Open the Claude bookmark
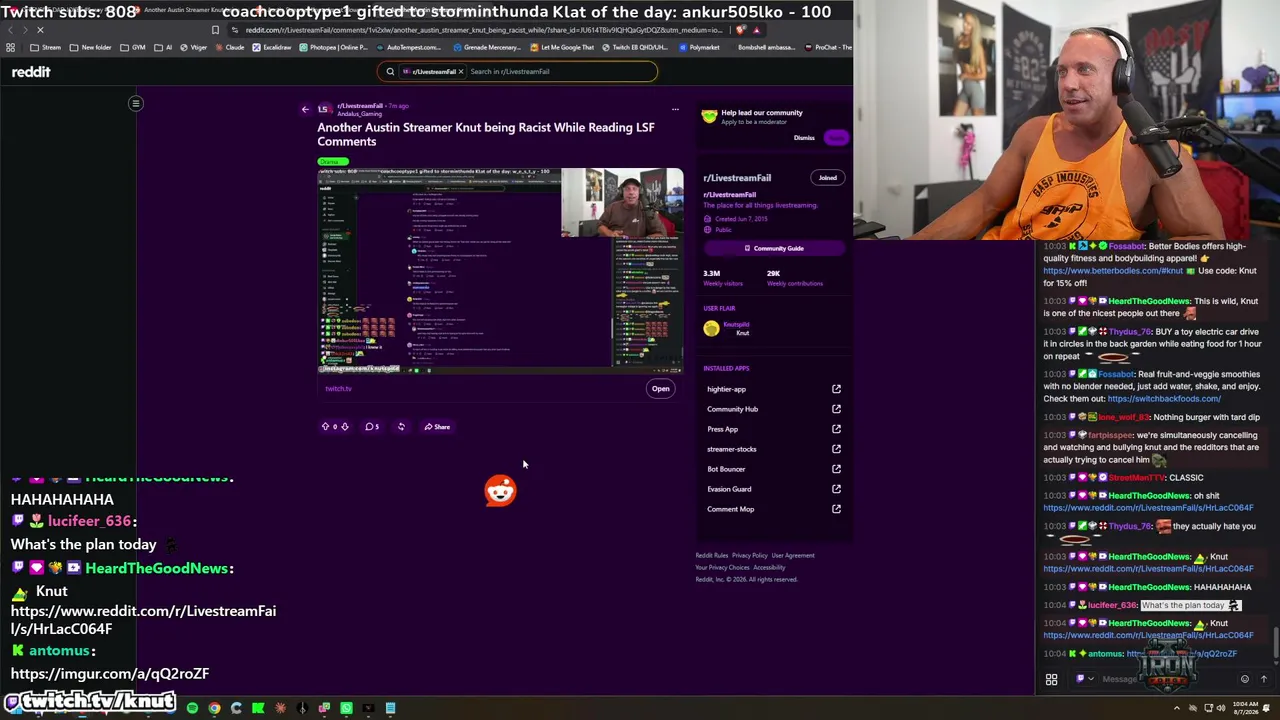 [x=231, y=47]
